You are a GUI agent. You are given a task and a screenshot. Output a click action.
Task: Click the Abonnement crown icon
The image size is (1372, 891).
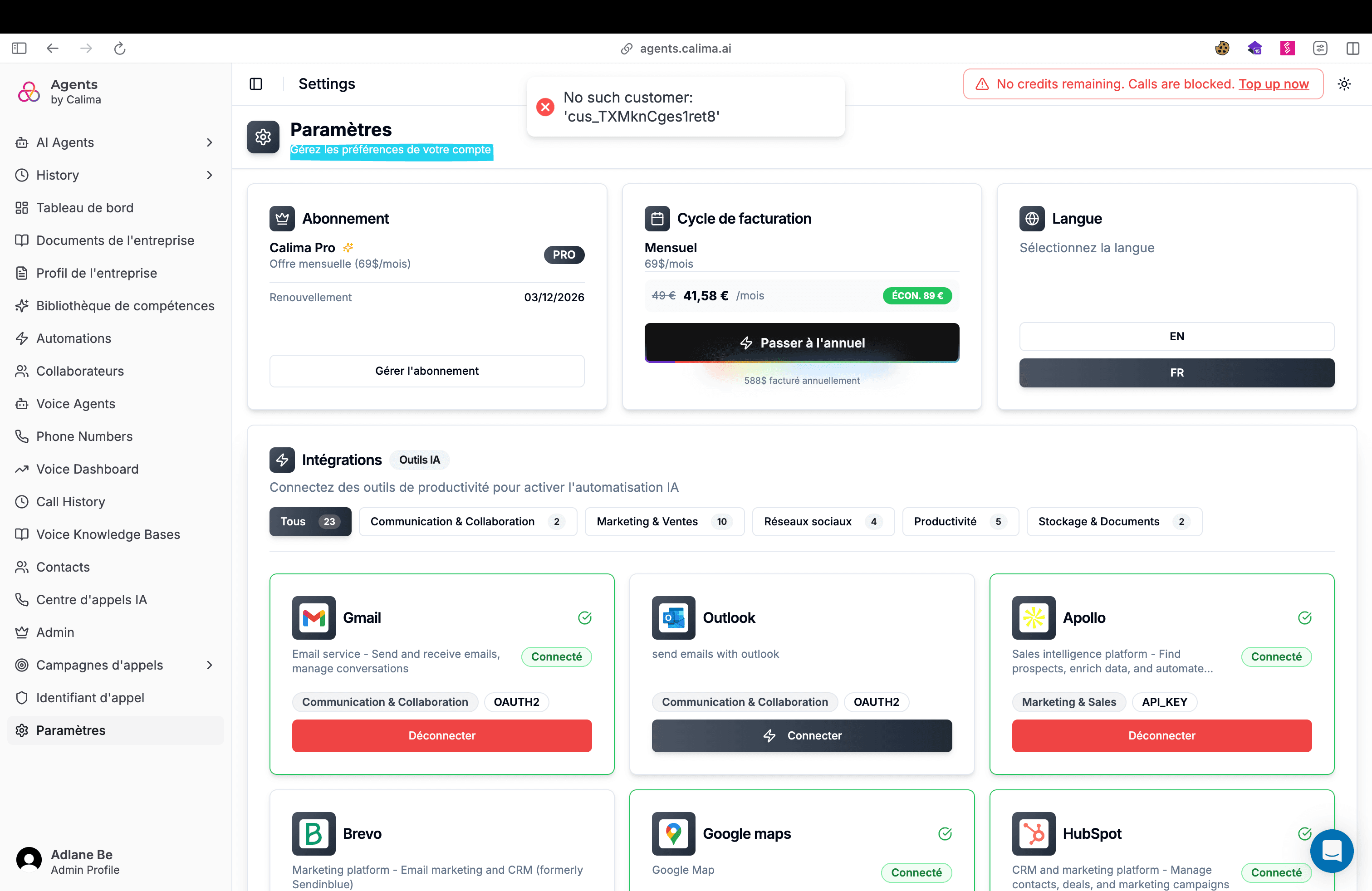click(282, 218)
